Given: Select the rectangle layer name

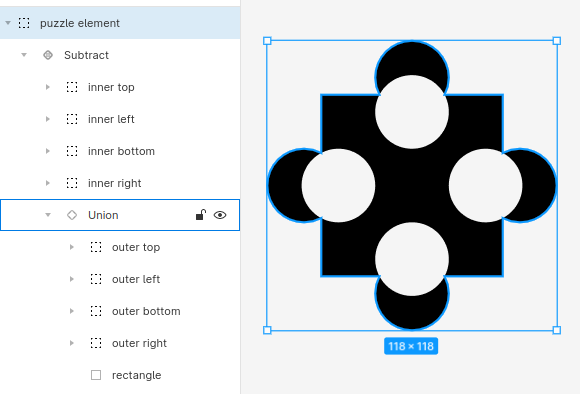Looking at the screenshot, I should point(136,375).
